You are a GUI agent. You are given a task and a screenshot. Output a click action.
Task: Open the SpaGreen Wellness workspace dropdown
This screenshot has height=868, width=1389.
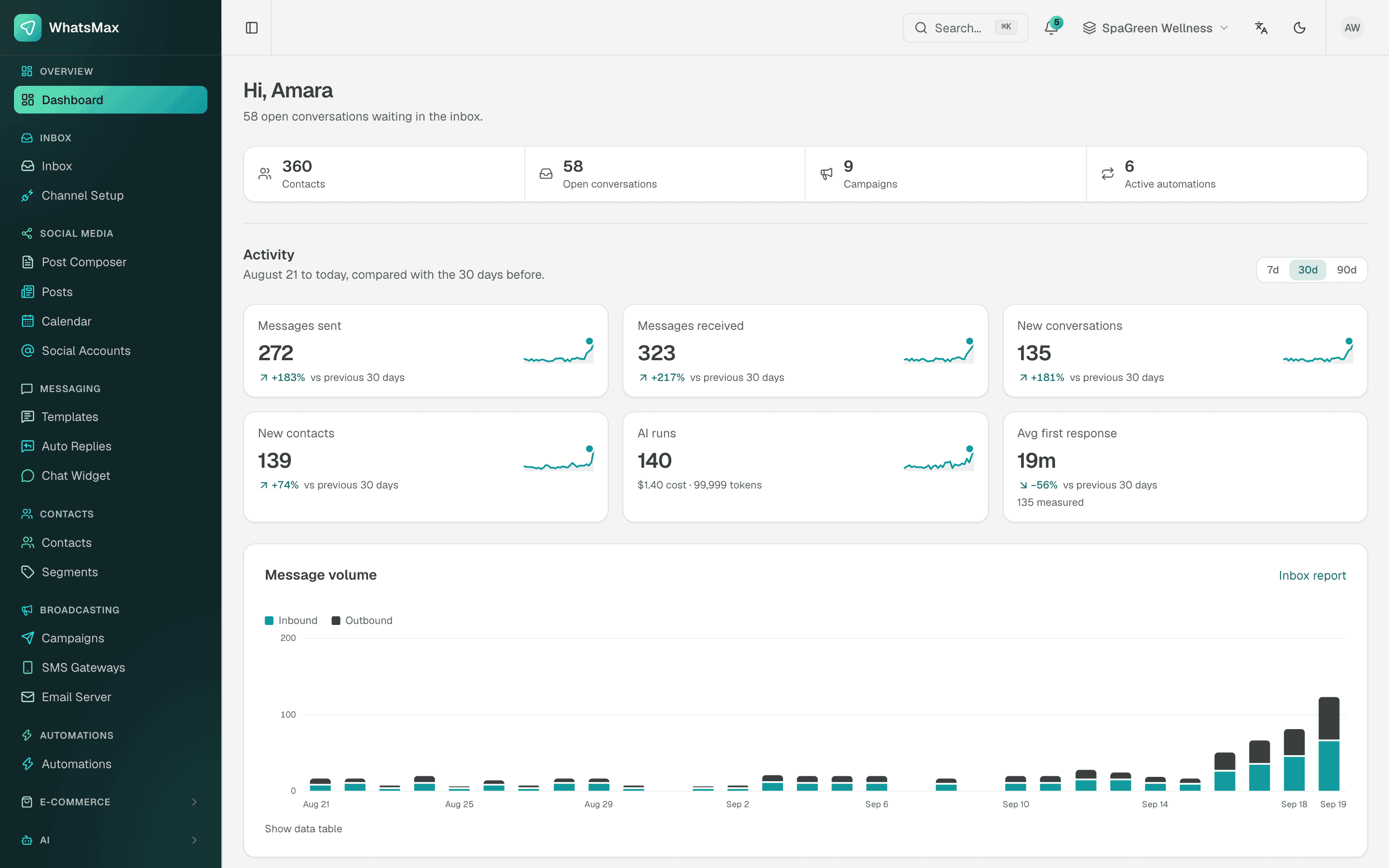[x=1155, y=27]
